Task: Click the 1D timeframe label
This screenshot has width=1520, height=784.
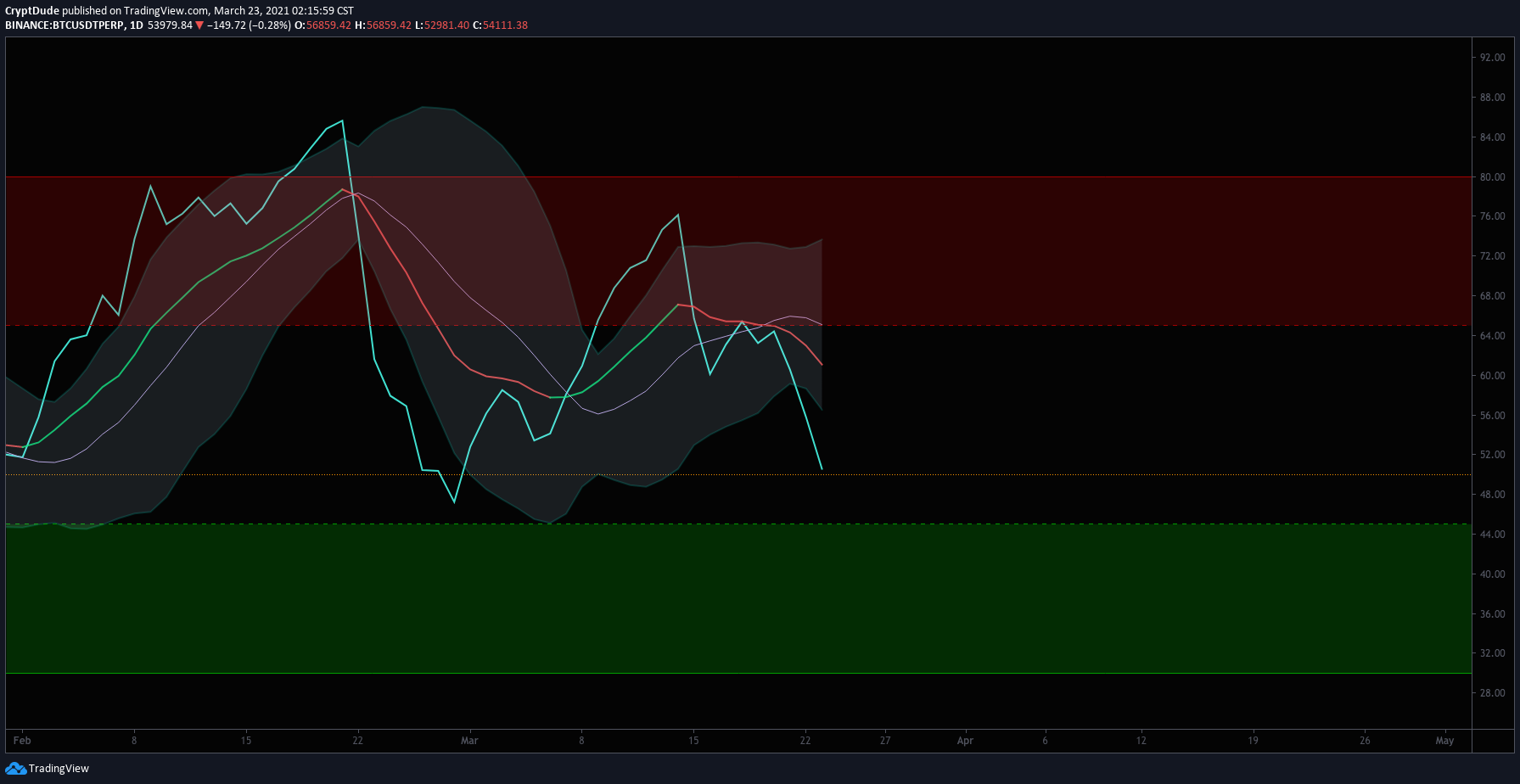Action: (137, 25)
